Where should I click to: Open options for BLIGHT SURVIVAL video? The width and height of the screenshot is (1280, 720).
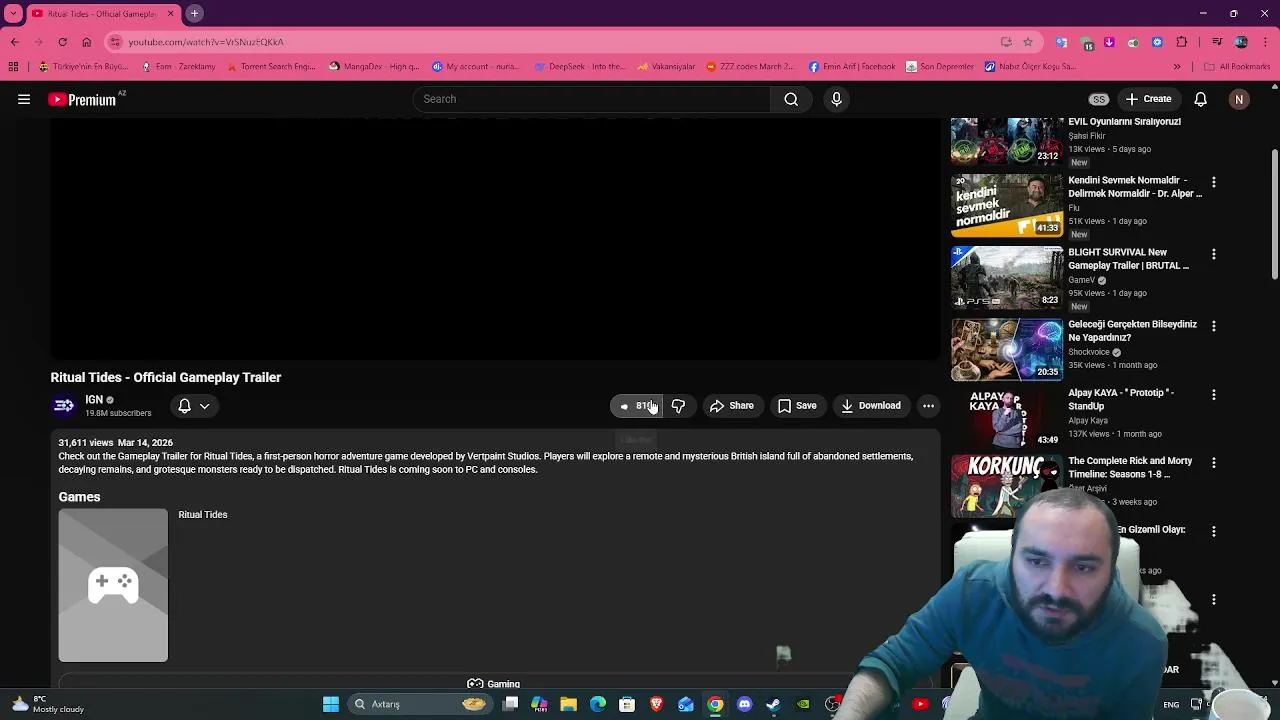[x=1214, y=255]
